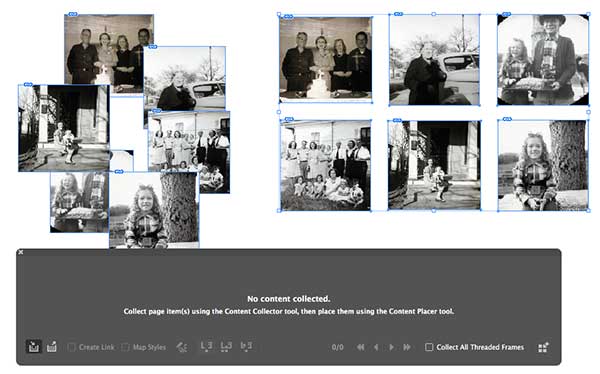Viewport: 600px width, 374px height.
Task: Select the porch steps photo in left collage
Action: (64, 128)
